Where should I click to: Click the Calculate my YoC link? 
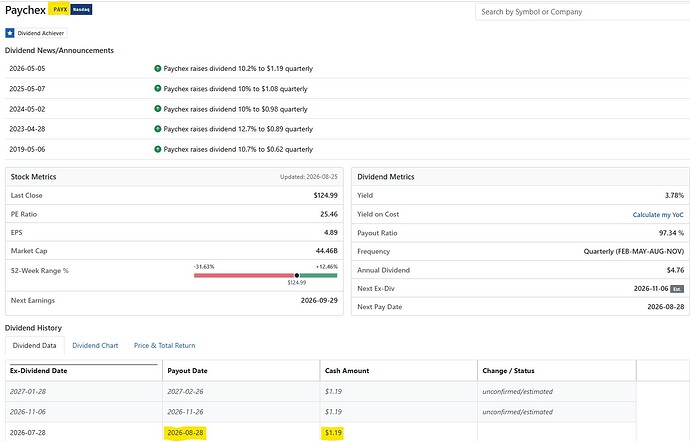[658, 215]
